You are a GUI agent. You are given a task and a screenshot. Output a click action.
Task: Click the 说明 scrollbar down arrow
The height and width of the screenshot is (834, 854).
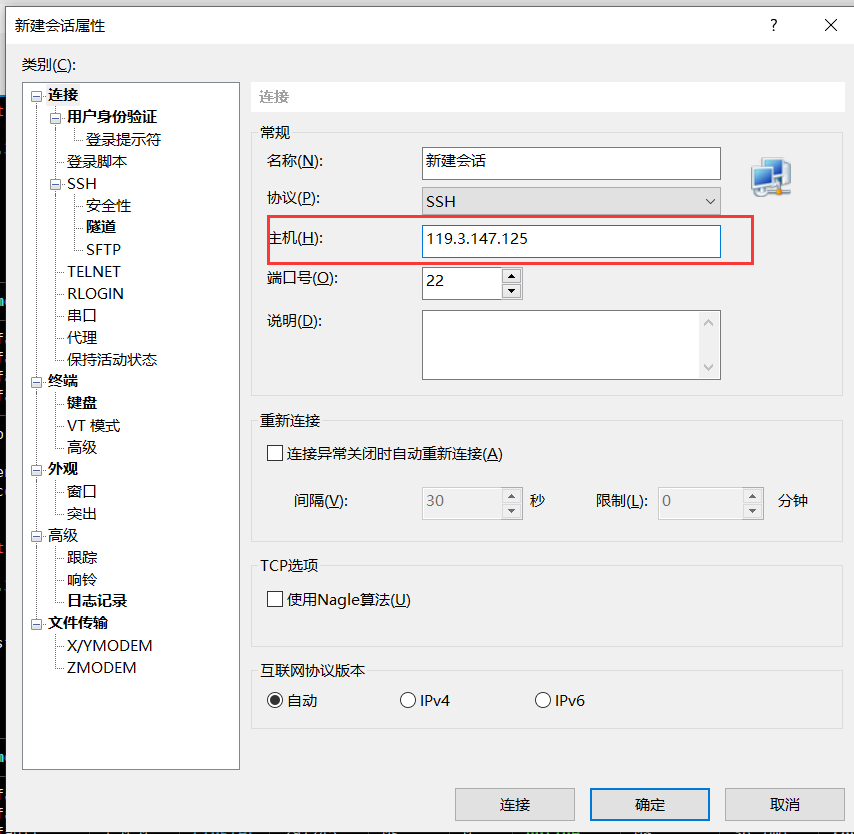tap(709, 367)
